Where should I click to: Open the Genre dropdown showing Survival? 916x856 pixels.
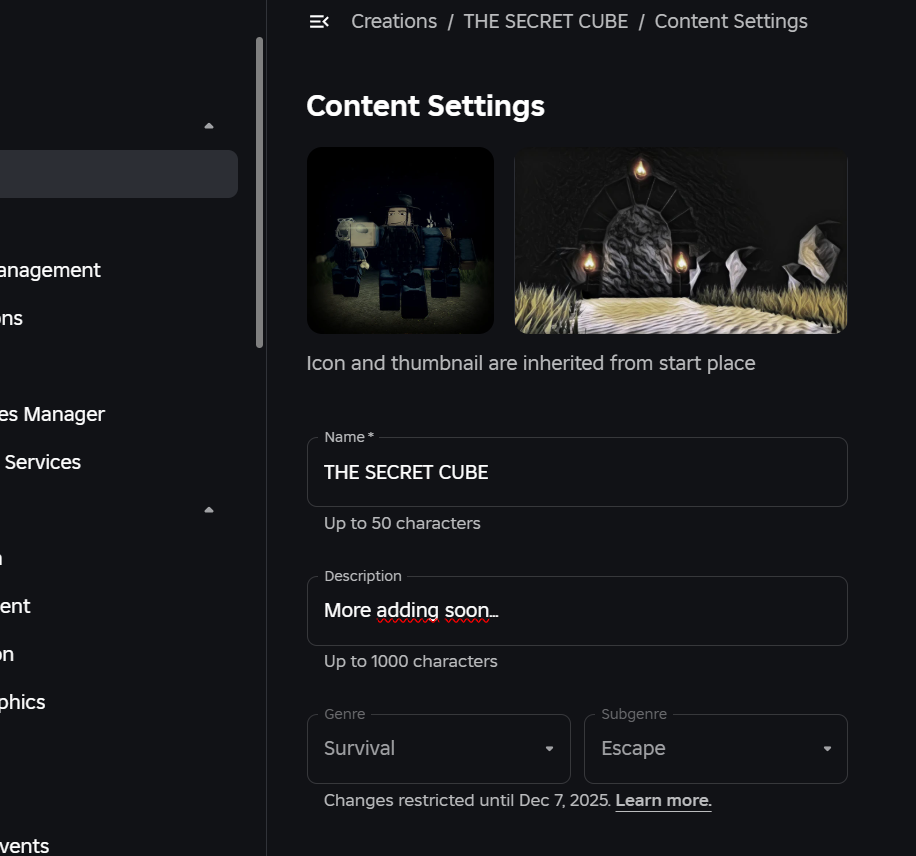point(438,748)
